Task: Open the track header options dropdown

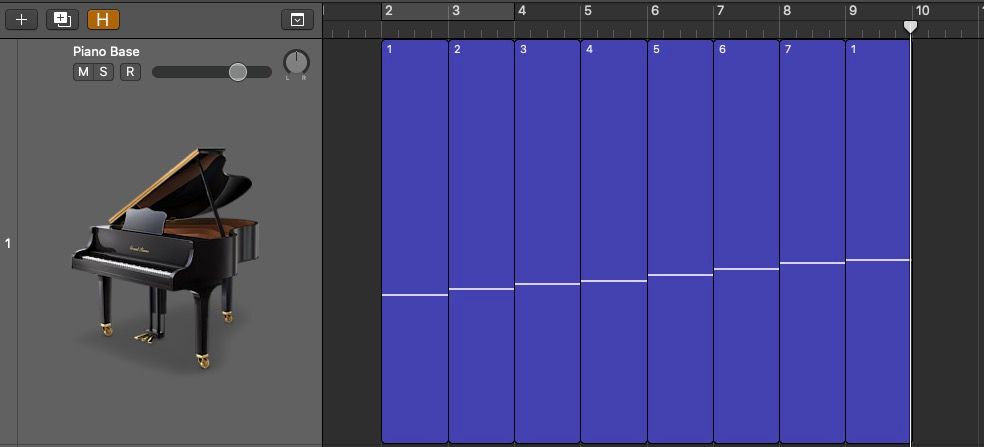Action: coord(297,19)
